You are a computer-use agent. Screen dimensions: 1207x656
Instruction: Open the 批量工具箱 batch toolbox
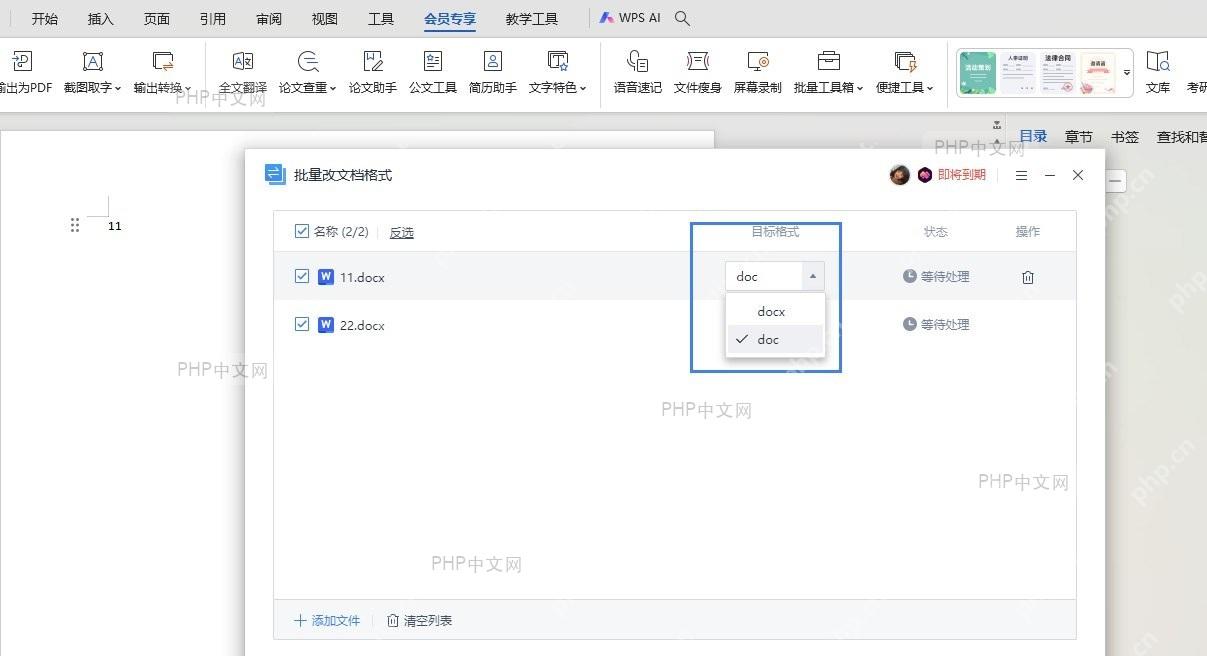(828, 72)
